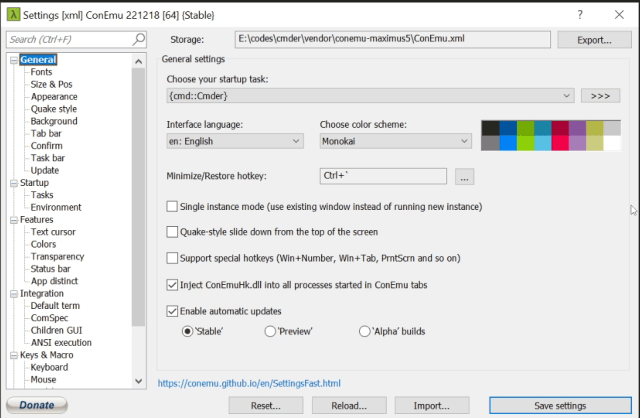Screen dimensions: 640x418
Task: Open the Transparency settings page
Action: click(x=57, y=256)
